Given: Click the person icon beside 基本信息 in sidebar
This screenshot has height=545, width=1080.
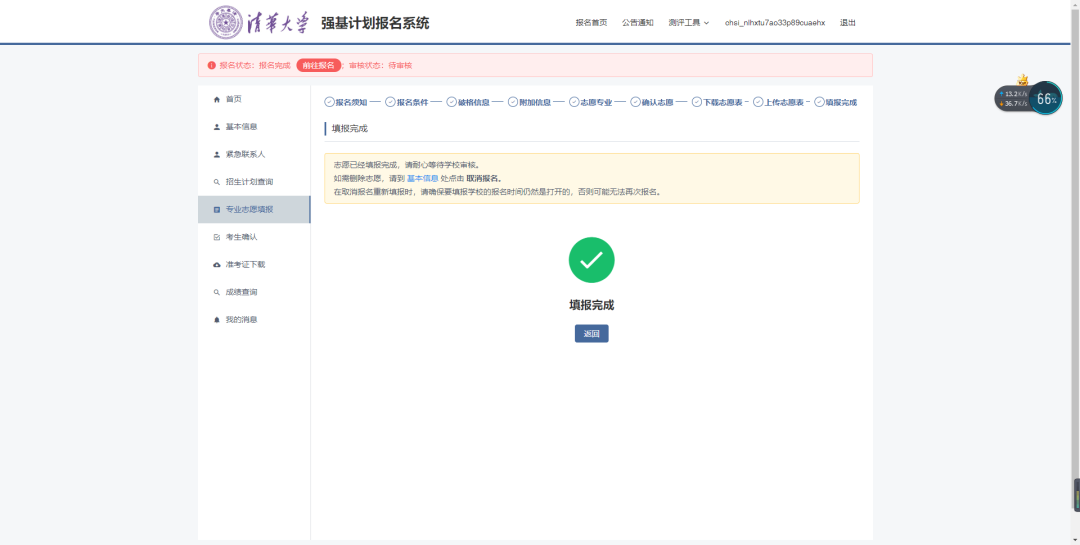Looking at the screenshot, I should [217, 127].
